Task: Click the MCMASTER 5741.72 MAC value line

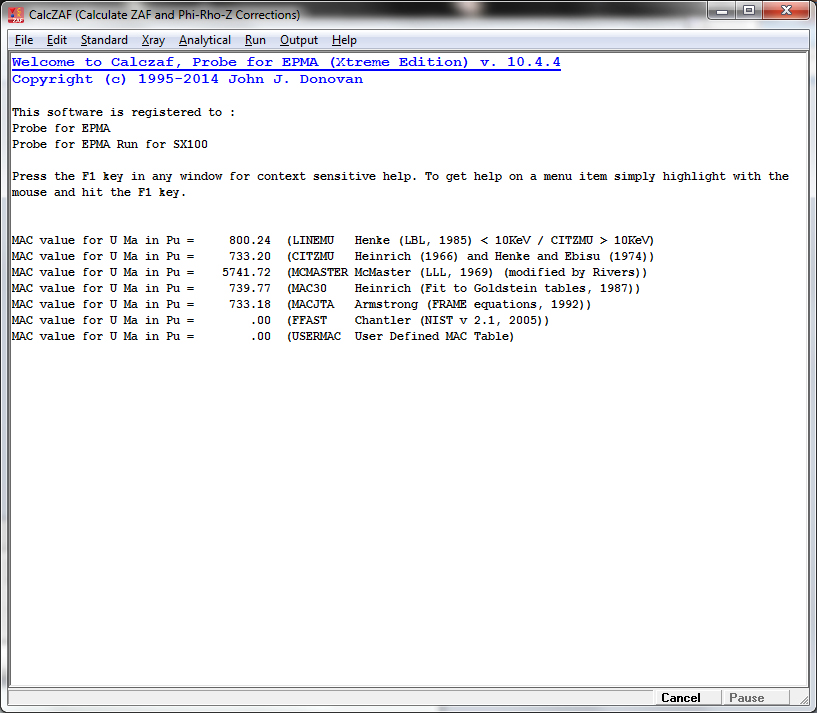Action: tap(330, 272)
